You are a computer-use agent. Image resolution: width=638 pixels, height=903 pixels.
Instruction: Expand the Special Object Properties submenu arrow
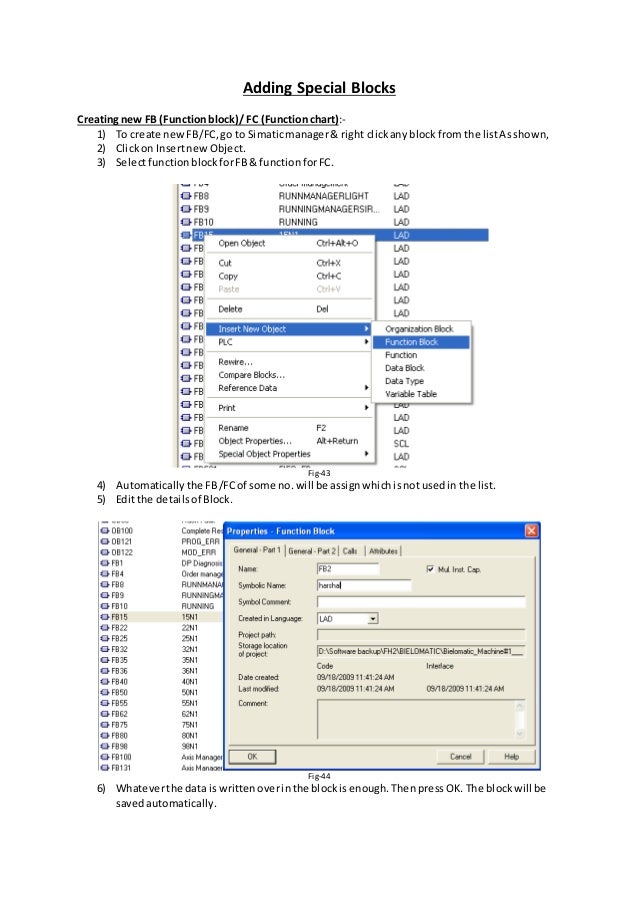pos(366,454)
